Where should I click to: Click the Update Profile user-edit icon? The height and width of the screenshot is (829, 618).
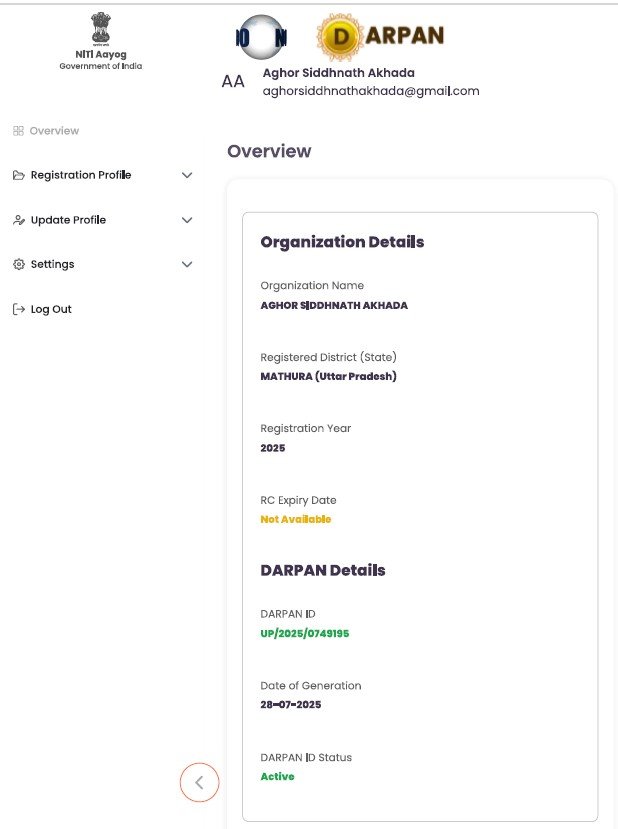18,220
